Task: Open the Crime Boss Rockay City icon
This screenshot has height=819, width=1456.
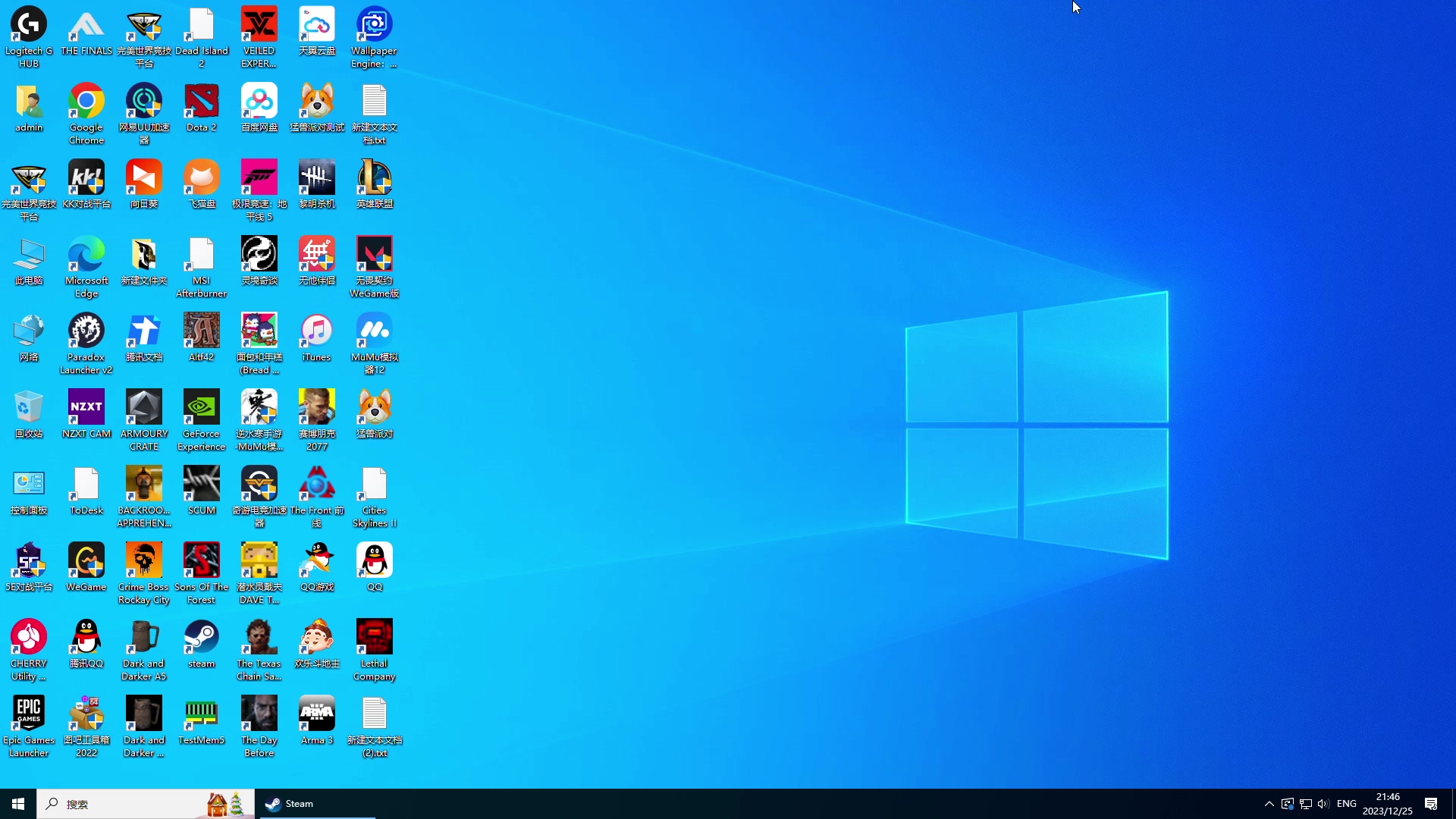Action: pos(144,573)
